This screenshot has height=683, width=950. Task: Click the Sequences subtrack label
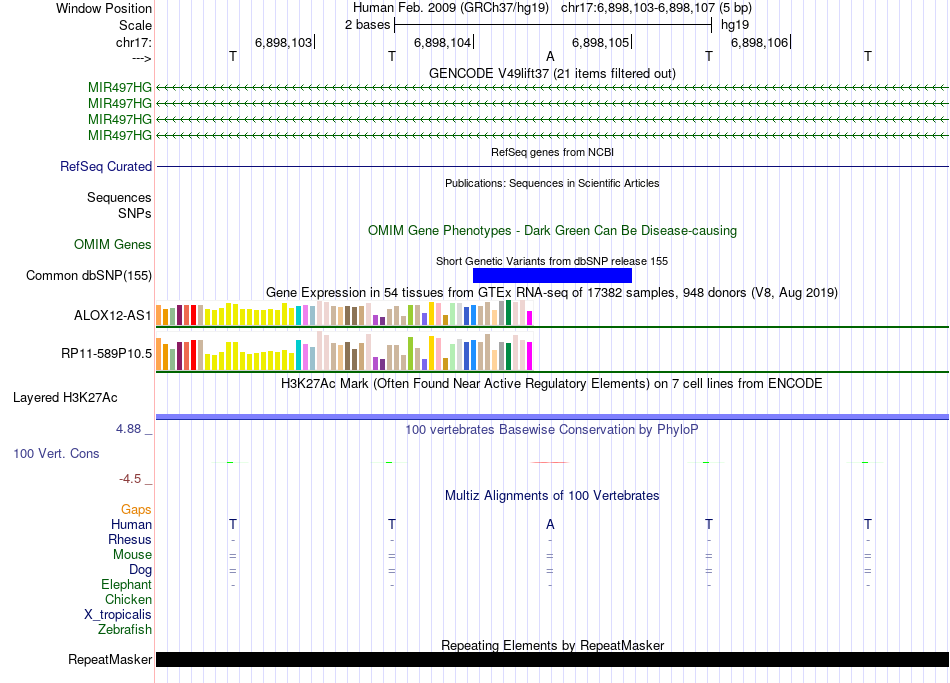[119, 198]
